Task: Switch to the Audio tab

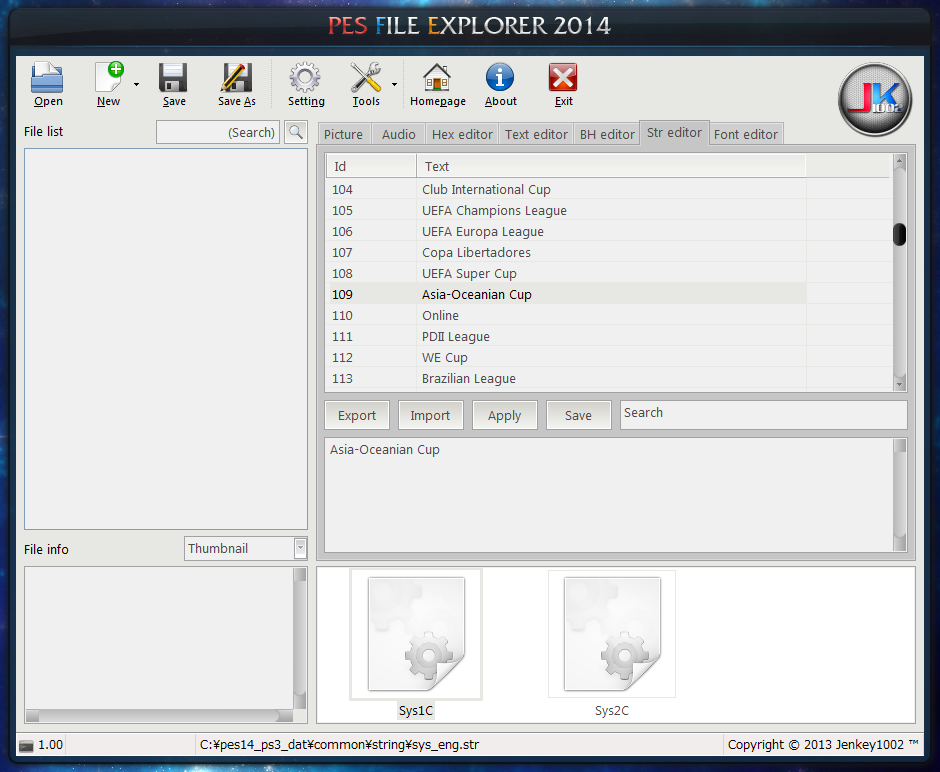Action: pos(399,134)
